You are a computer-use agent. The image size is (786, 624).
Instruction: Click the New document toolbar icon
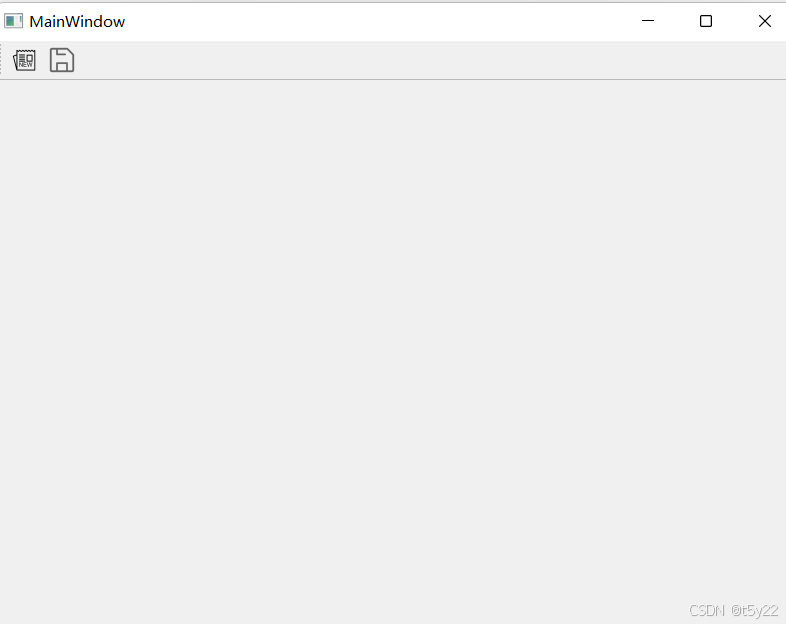tap(24, 60)
